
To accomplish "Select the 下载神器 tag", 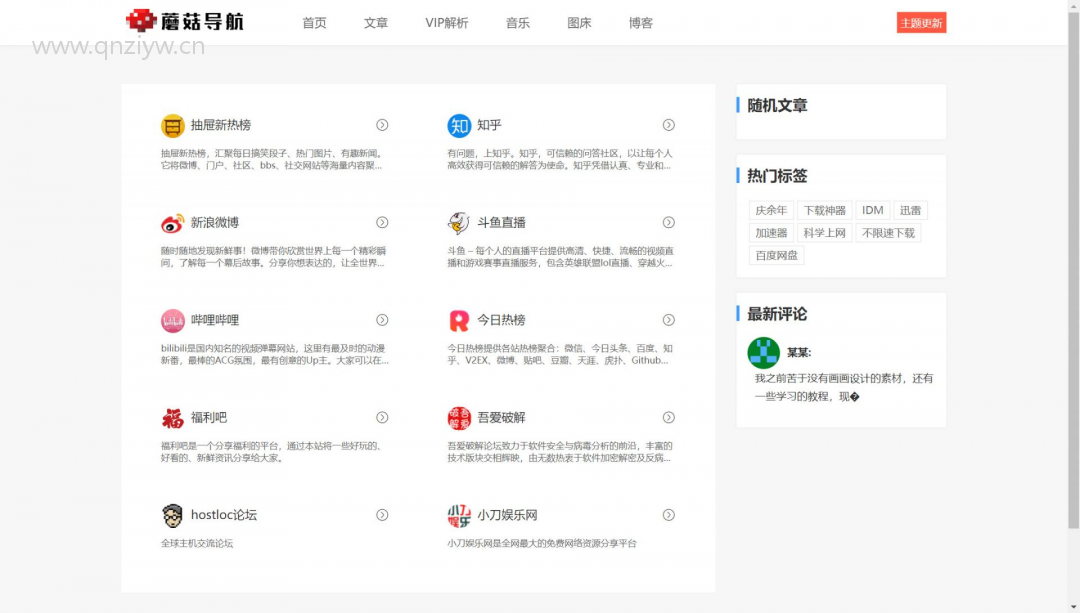I will [824, 210].
